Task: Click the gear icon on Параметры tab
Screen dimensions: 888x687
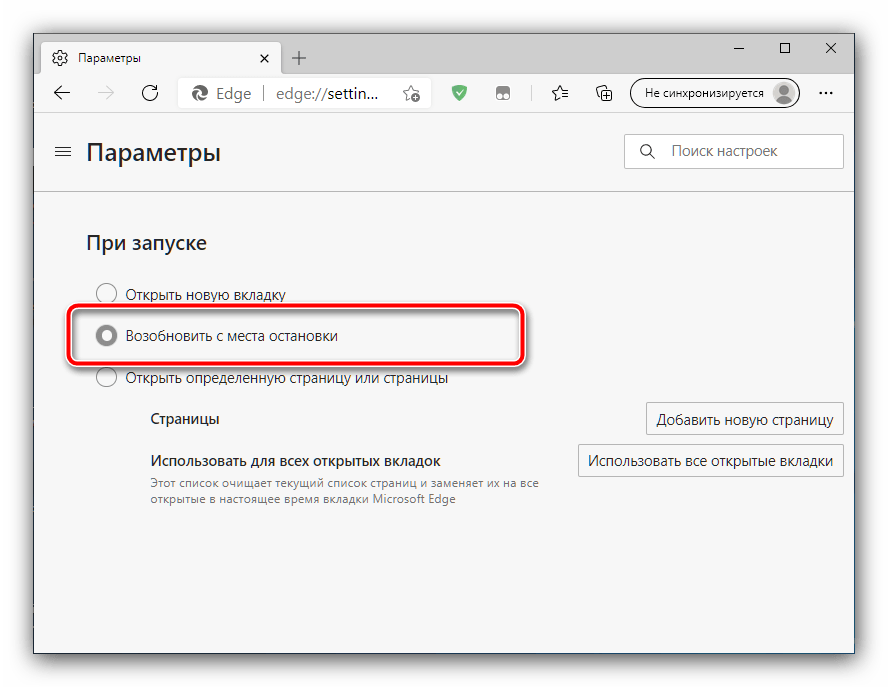Action: tap(60, 58)
